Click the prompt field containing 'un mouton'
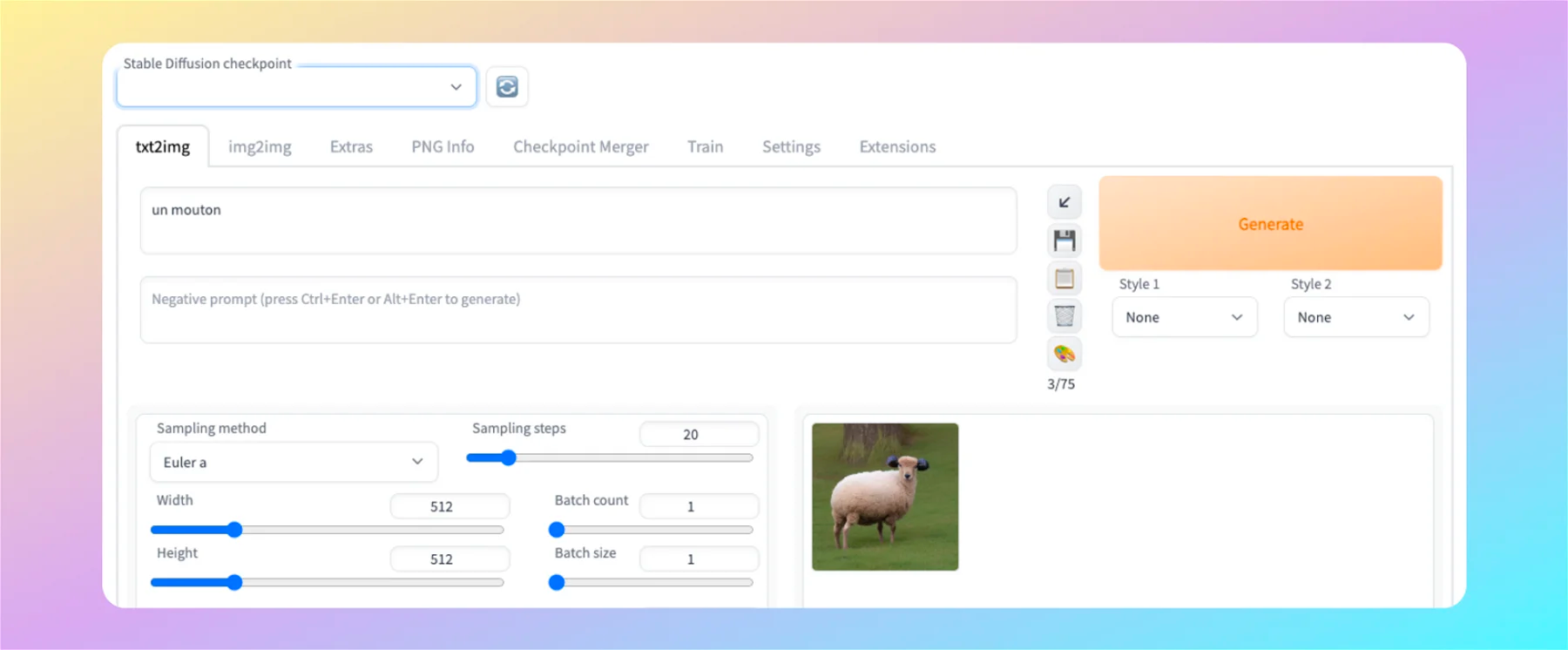This screenshot has width=1568, height=650. click(x=578, y=220)
